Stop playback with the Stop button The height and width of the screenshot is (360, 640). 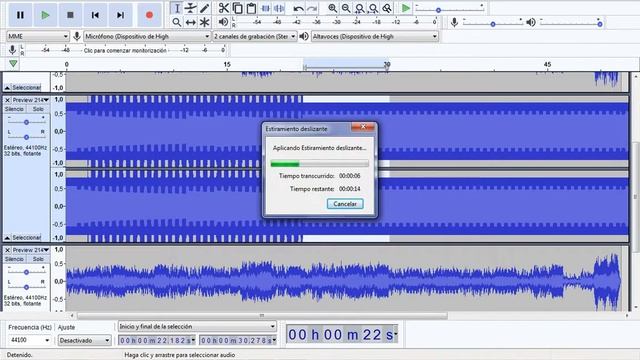pos(70,15)
